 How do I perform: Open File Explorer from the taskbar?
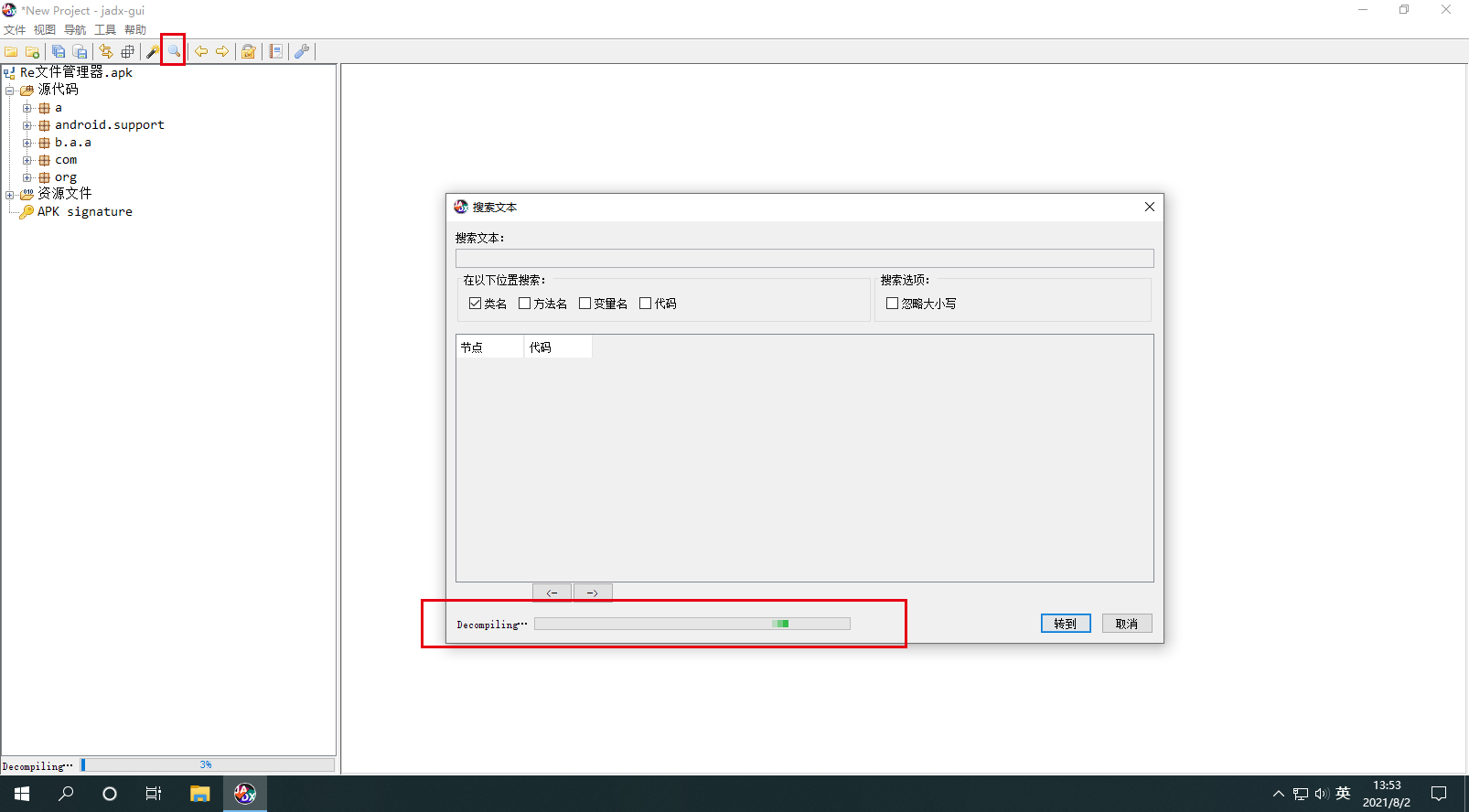coord(199,794)
